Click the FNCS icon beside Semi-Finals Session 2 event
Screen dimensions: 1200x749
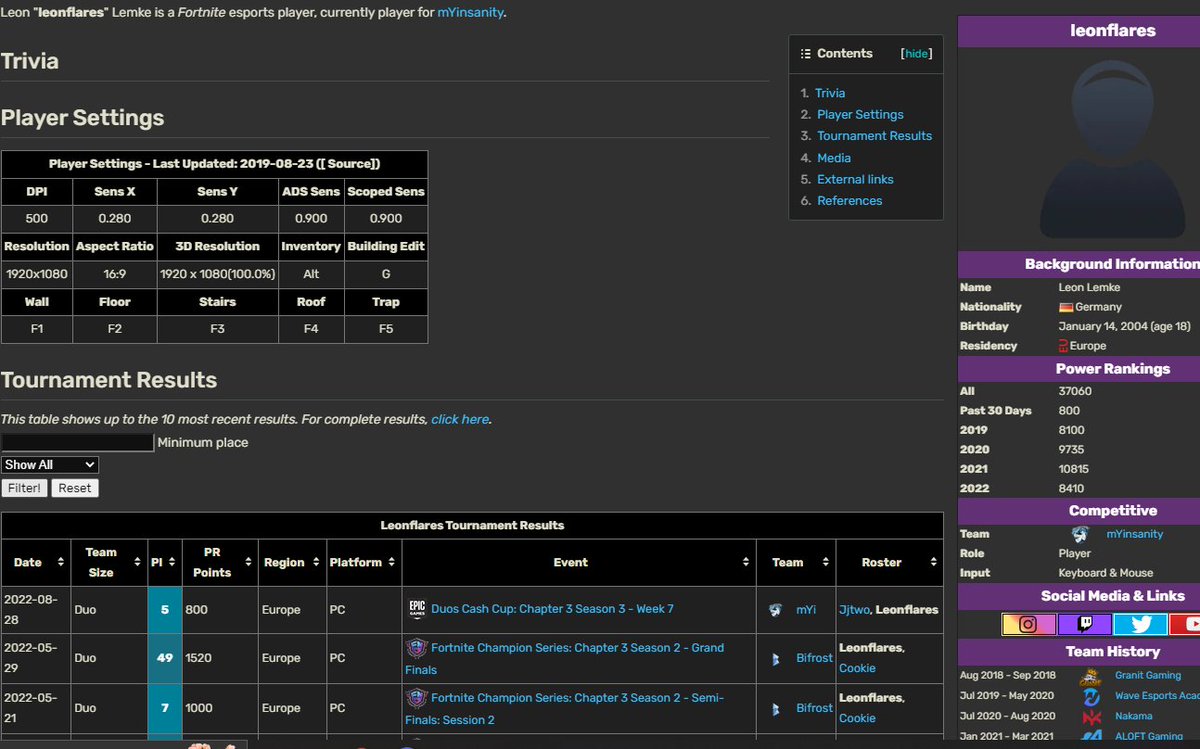(x=416, y=697)
